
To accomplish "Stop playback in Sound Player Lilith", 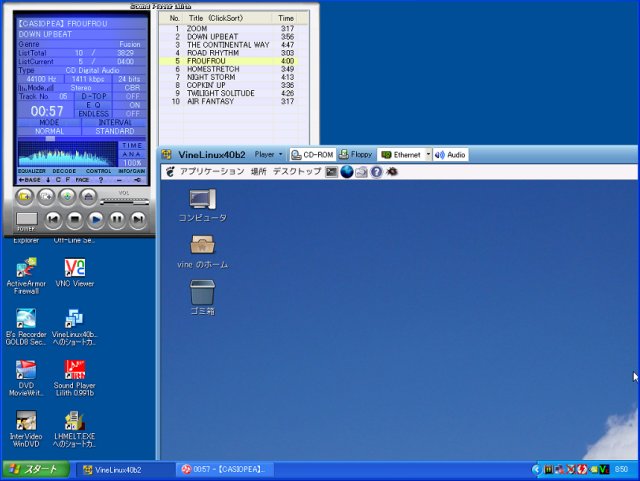I will tap(75, 218).
